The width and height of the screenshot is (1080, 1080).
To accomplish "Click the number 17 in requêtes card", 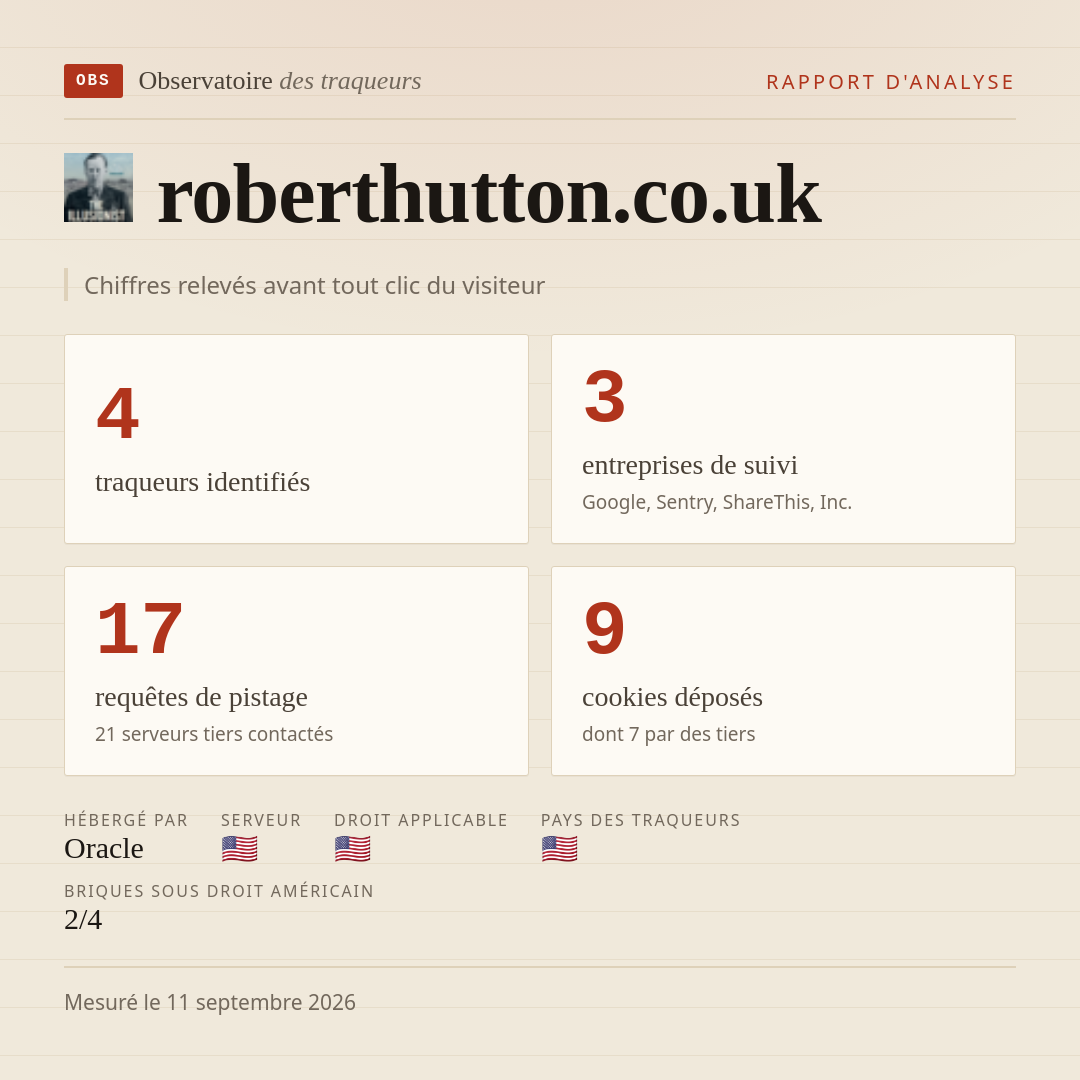I will pos(140,629).
